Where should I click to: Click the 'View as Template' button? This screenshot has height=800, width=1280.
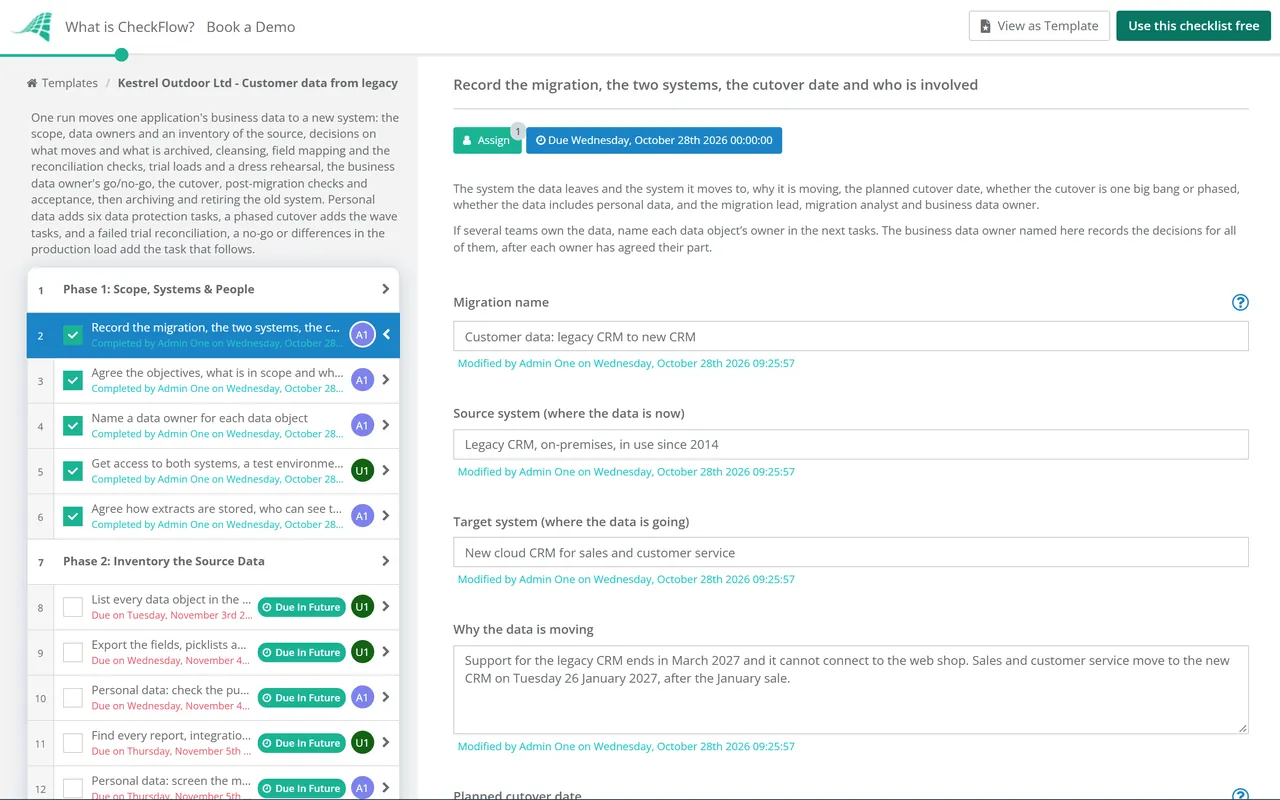(1038, 26)
